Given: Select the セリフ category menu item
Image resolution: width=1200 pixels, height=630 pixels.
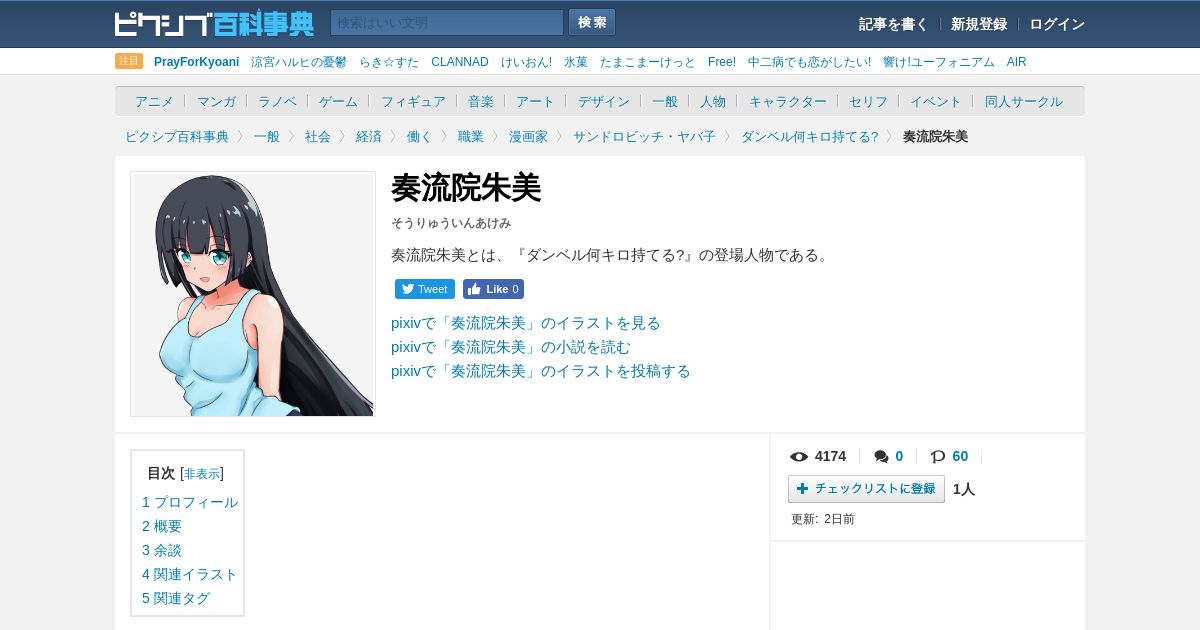Looking at the screenshot, I should pyautogui.click(x=869, y=101).
